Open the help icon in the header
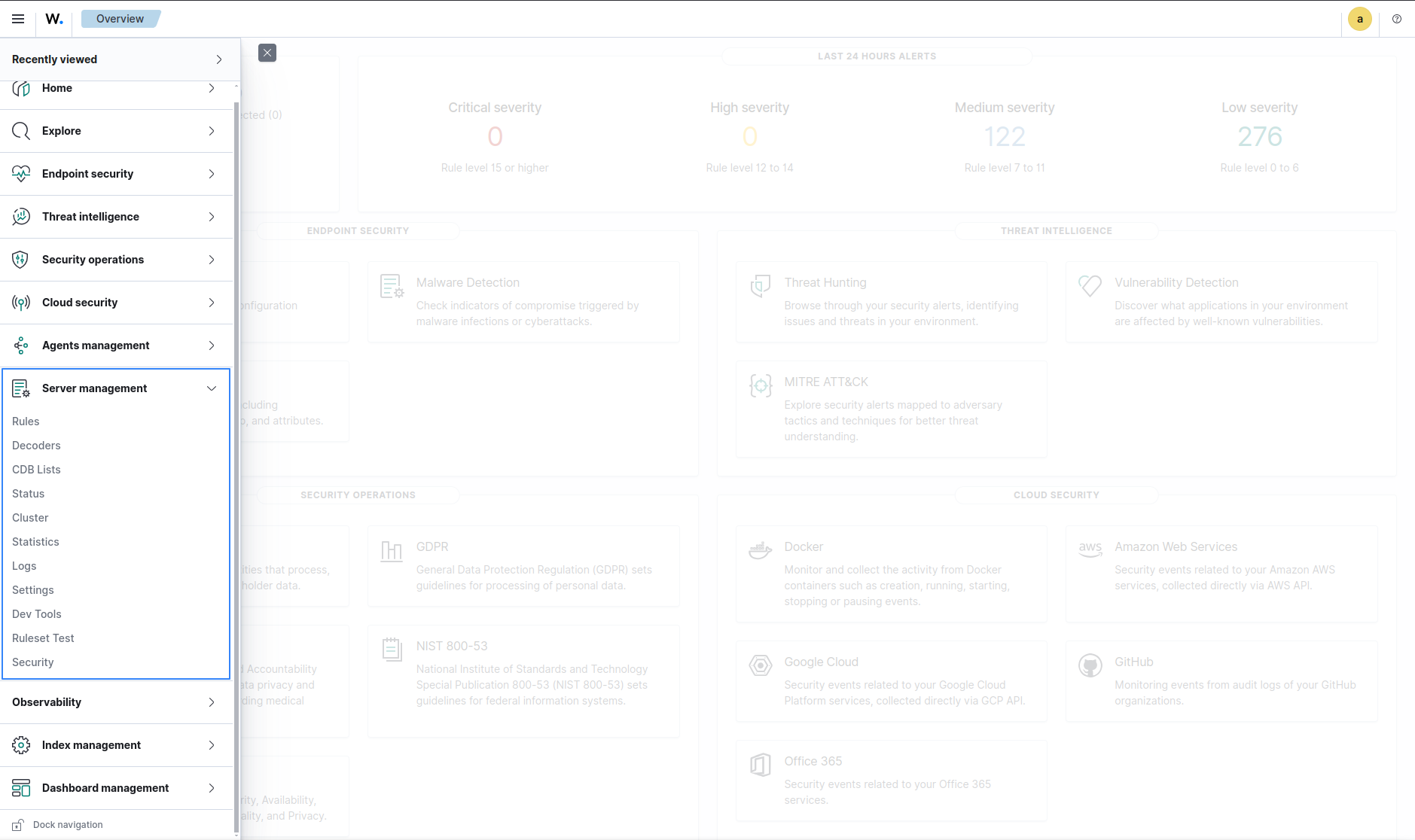Viewport: 1415px width, 840px height. tap(1397, 19)
